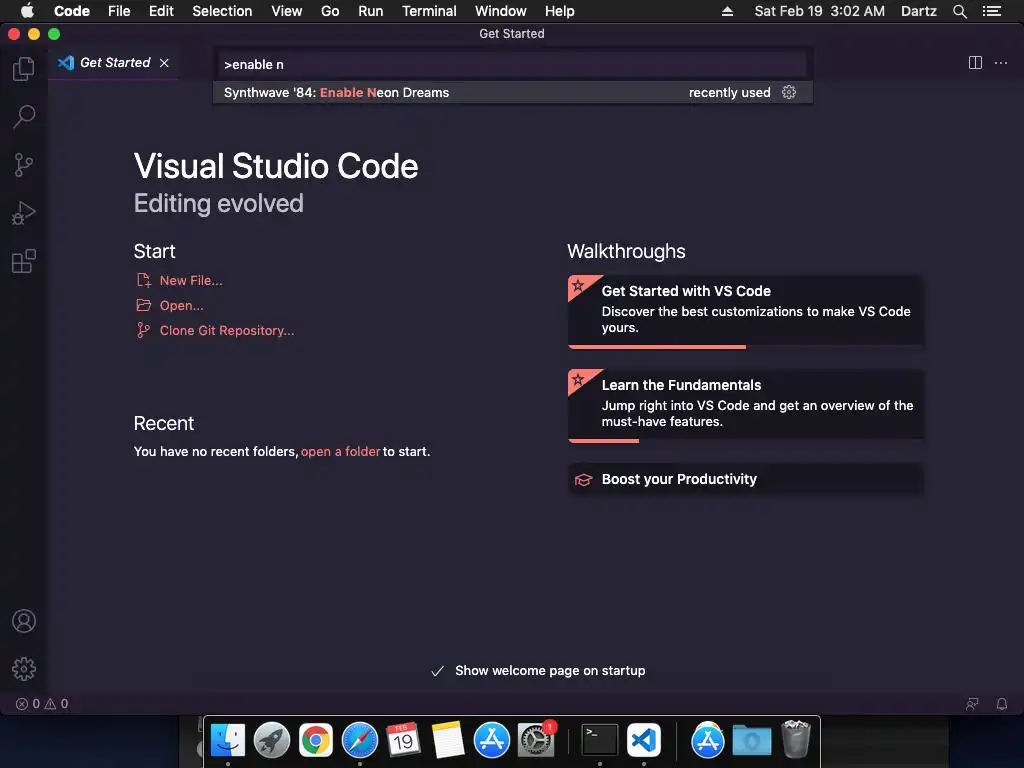Open Notification Center in menu bar
1024x768 pixels.
tap(991, 11)
